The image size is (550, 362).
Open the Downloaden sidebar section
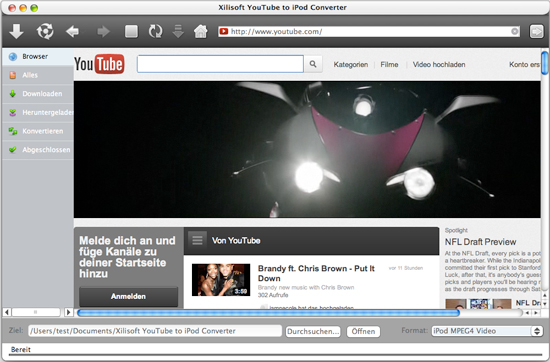(x=38, y=94)
